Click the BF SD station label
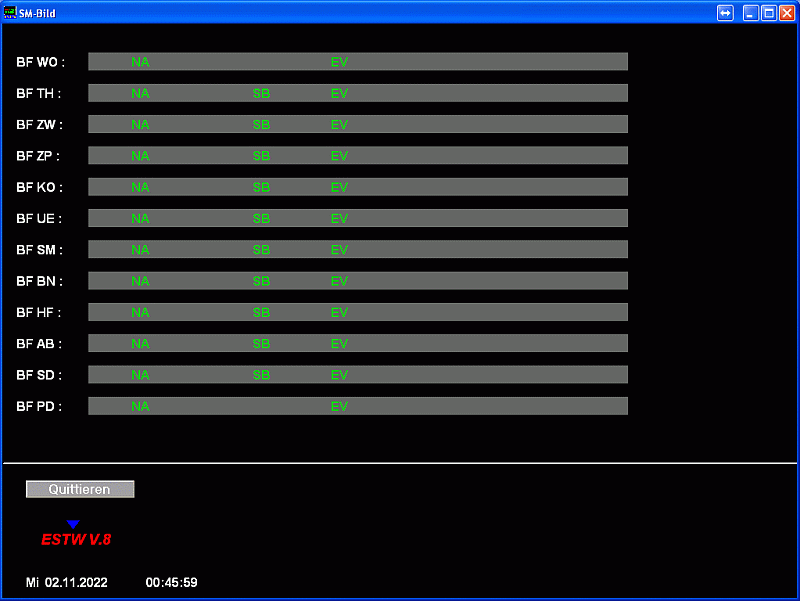 pos(39,375)
